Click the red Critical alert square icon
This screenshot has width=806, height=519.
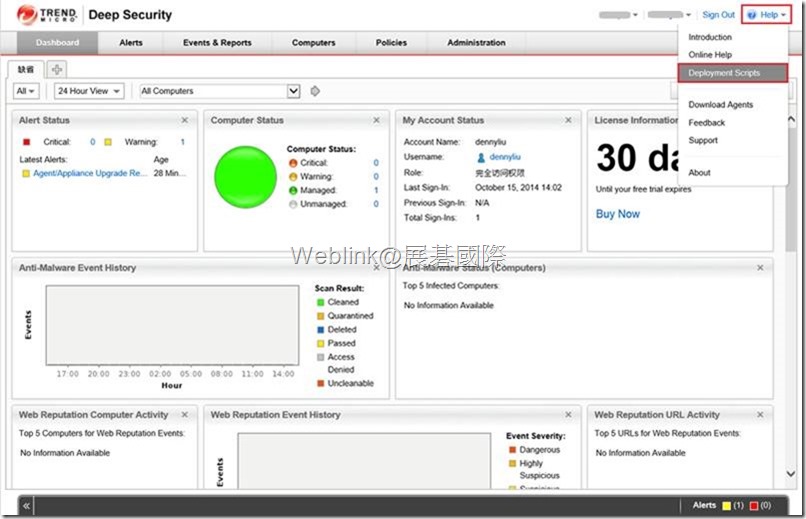click(27, 142)
